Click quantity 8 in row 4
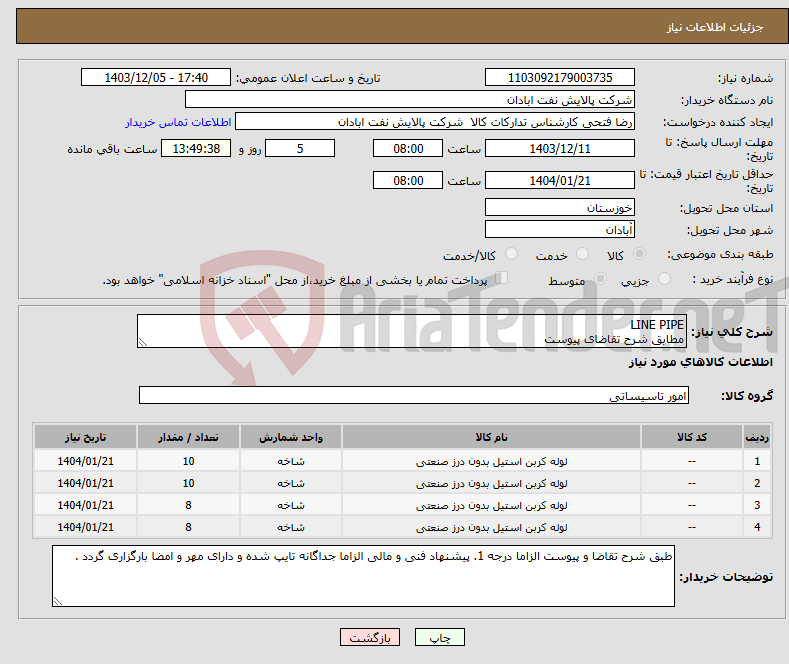This screenshot has height=664, width=789. coord(188,527)
